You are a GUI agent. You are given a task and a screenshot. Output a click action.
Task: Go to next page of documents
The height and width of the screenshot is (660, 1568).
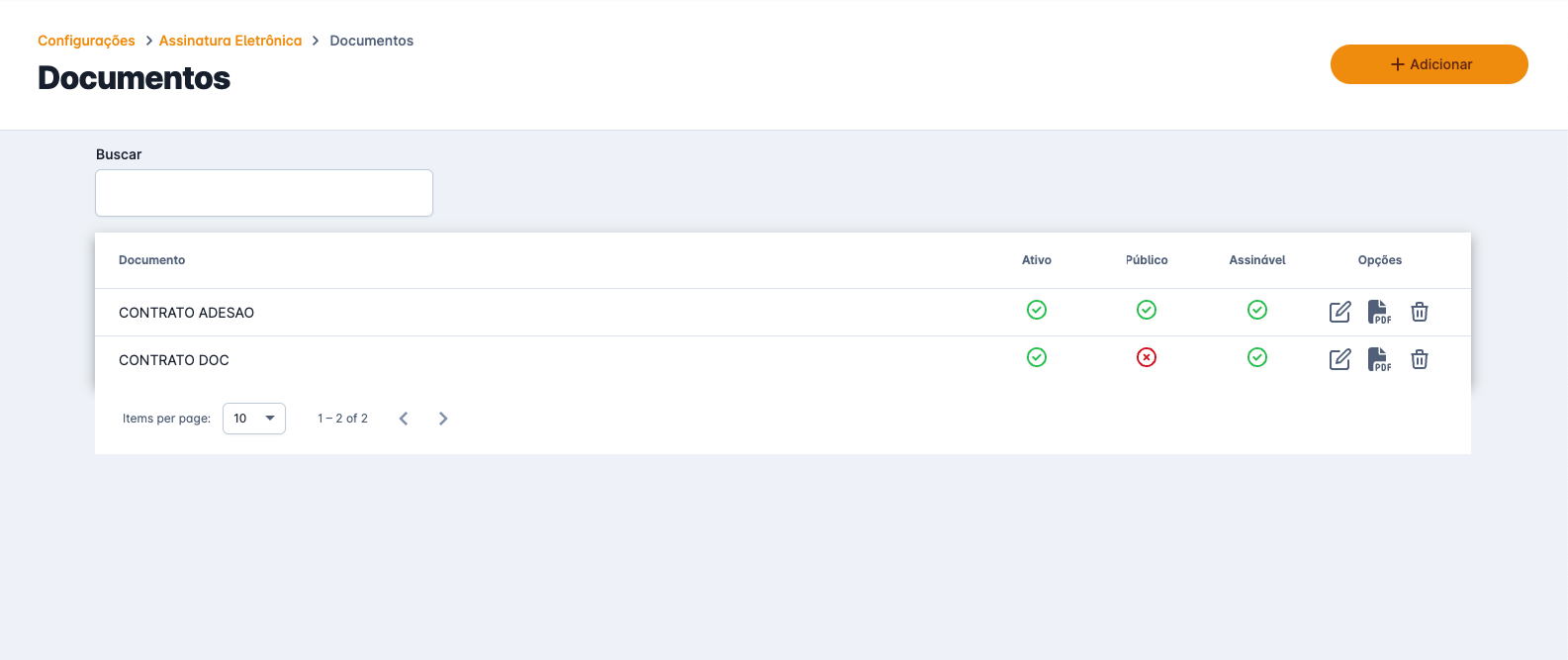pos(443,419)
